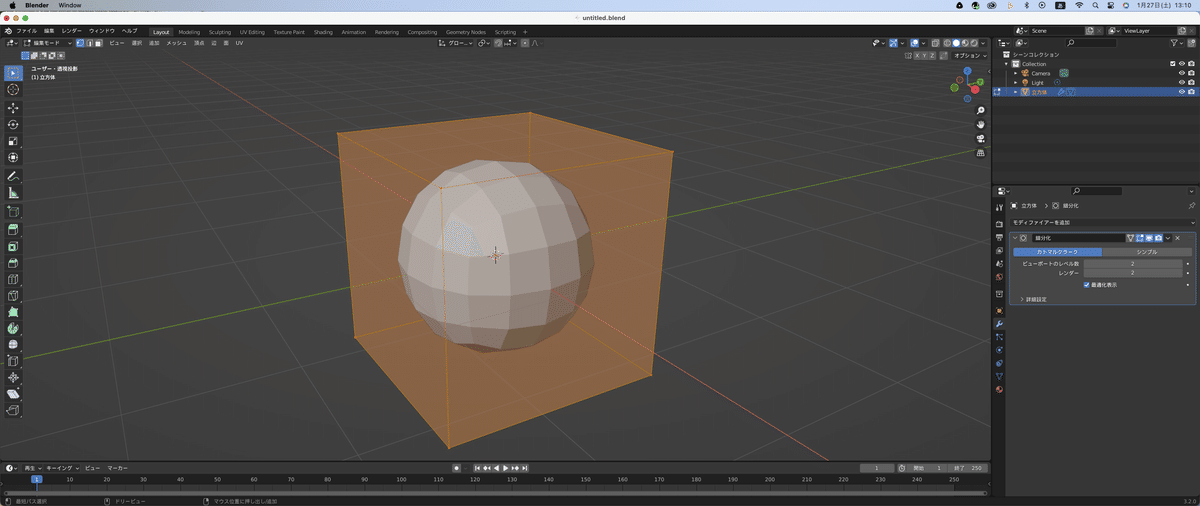This screenshot has width=1200, height=506.
Task: Select the Edge Slide tool
Action: pos(13,361)
